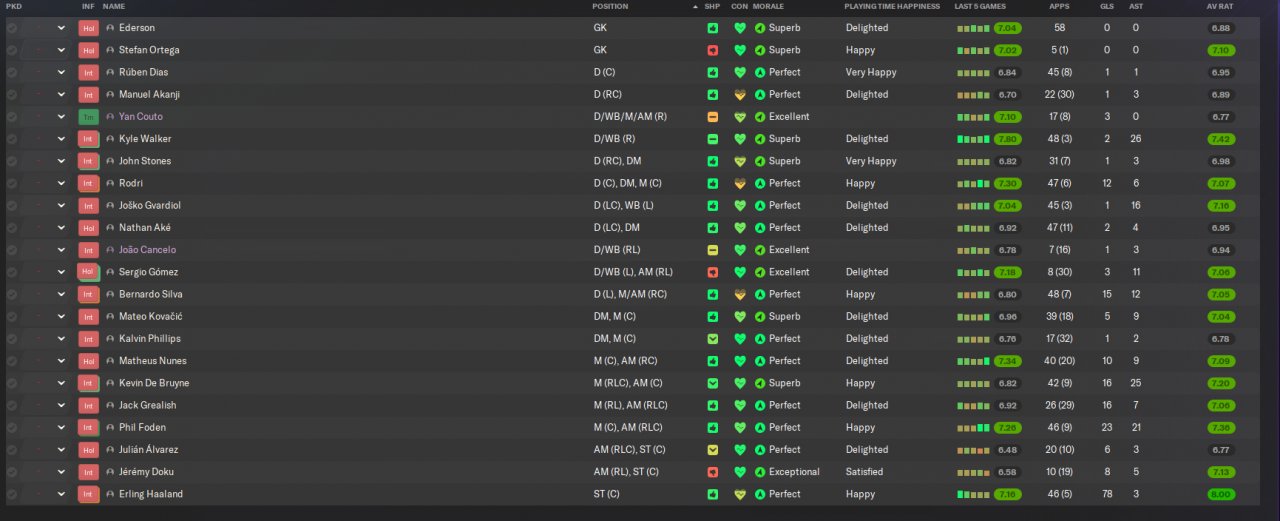The image size is (1280, 521).
Task: Open the selection dropdown arrow for Rúben Dias
Action: tap(61, 72)
